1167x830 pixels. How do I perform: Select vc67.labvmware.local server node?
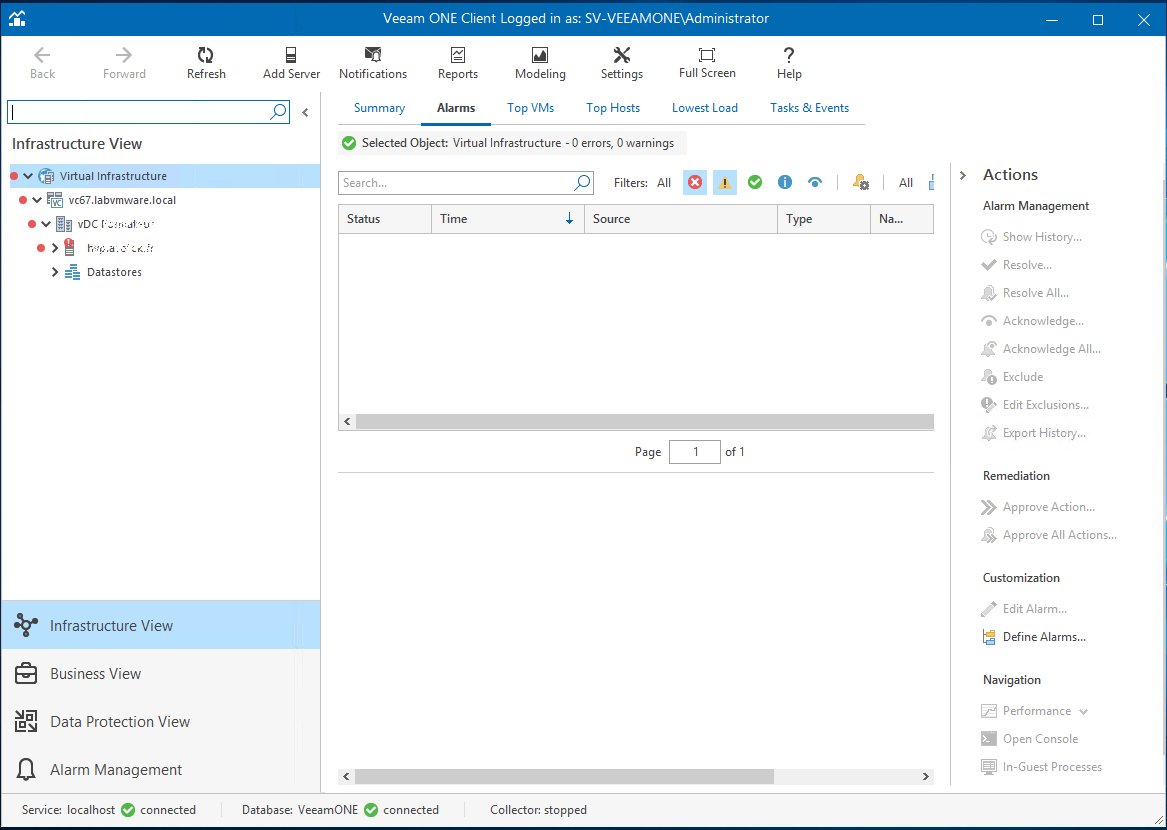click(x=122, y=200)
